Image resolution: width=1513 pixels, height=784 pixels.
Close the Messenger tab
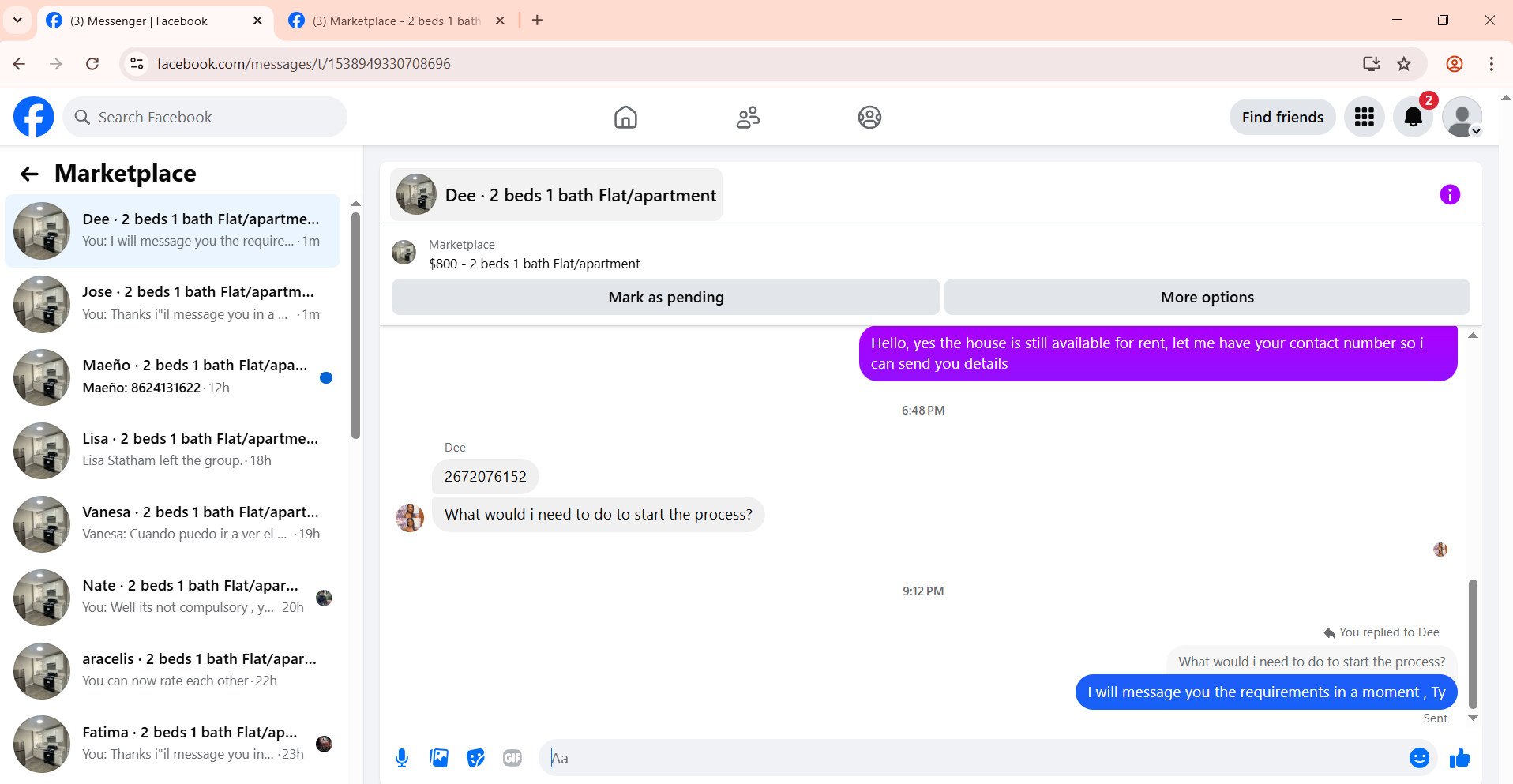(x=257, y=21)
